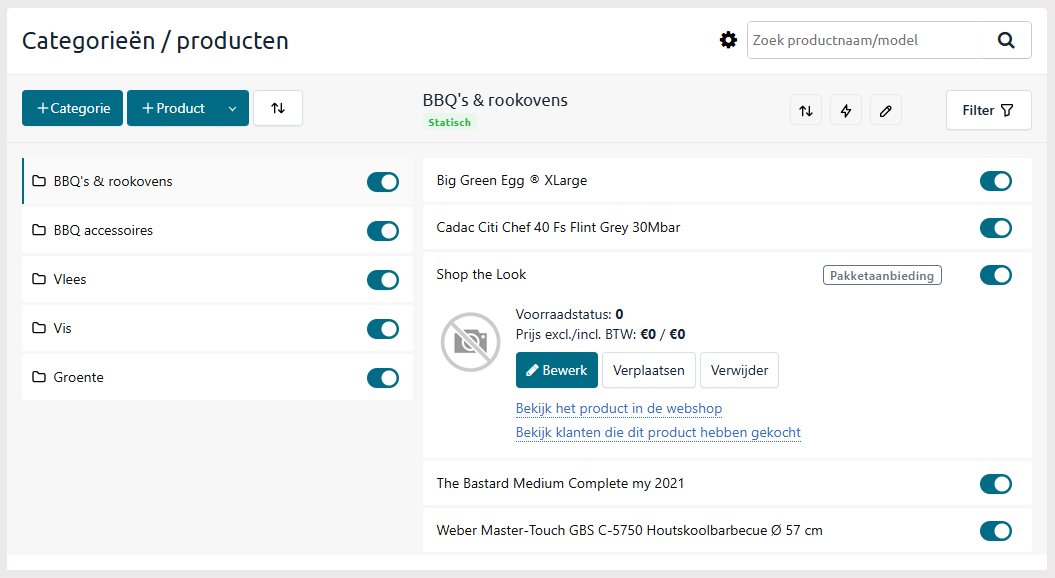Edit the category with the pencil icon
The width and height of the screenshot is (1055, 578).
tap(885, 110)
